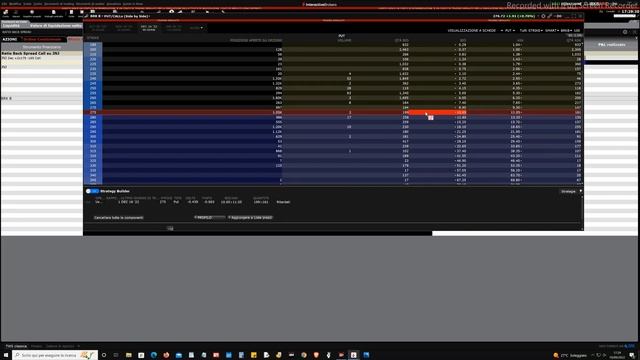Switch to Valore di liquidazione netta tab
The height and width of the screenshot is (360, 640).
click(x=56, y=25)
